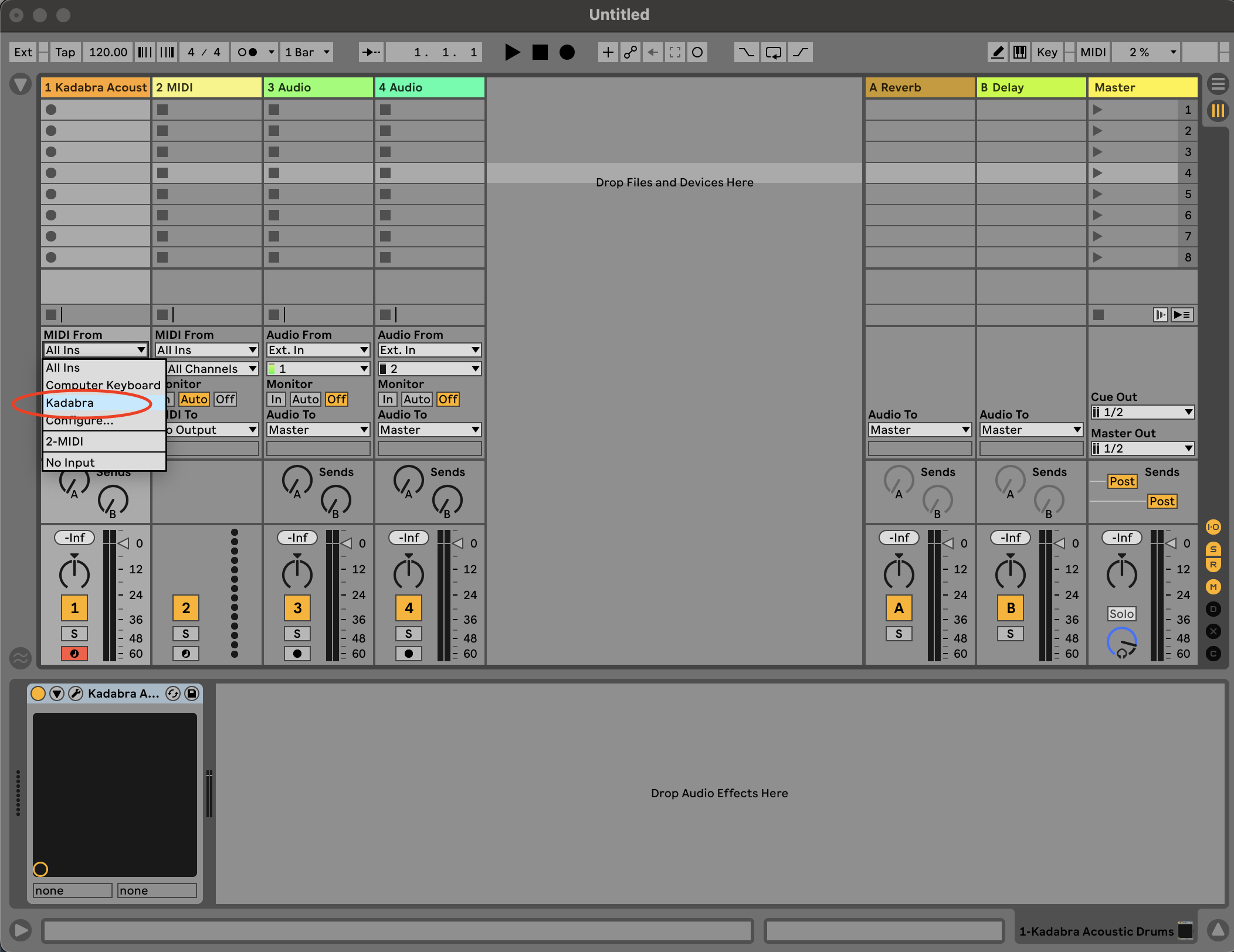Choose All Ins in the open menu

[x=104, y=368]
